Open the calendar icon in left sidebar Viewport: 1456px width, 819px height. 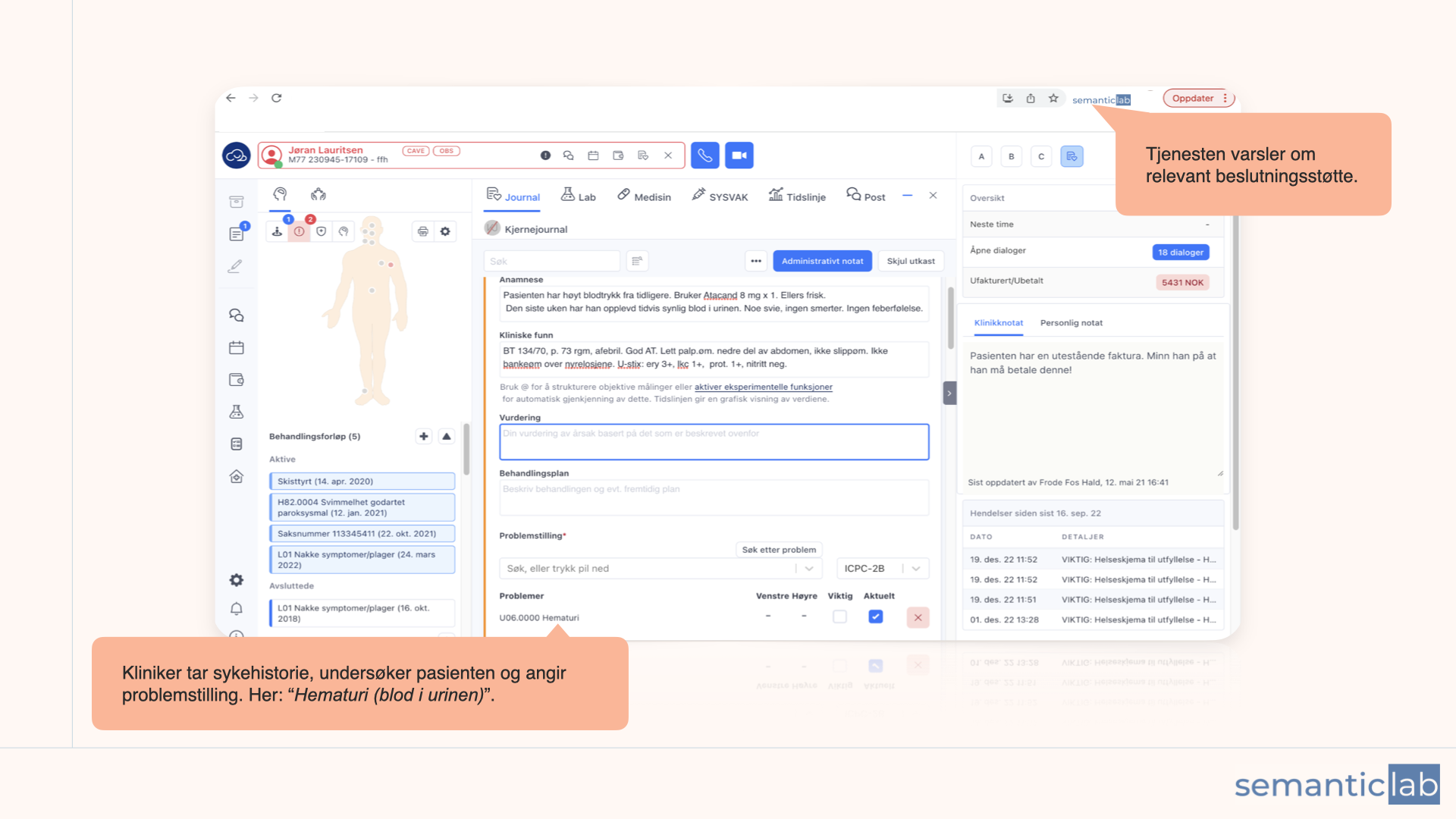pos(237,348)
